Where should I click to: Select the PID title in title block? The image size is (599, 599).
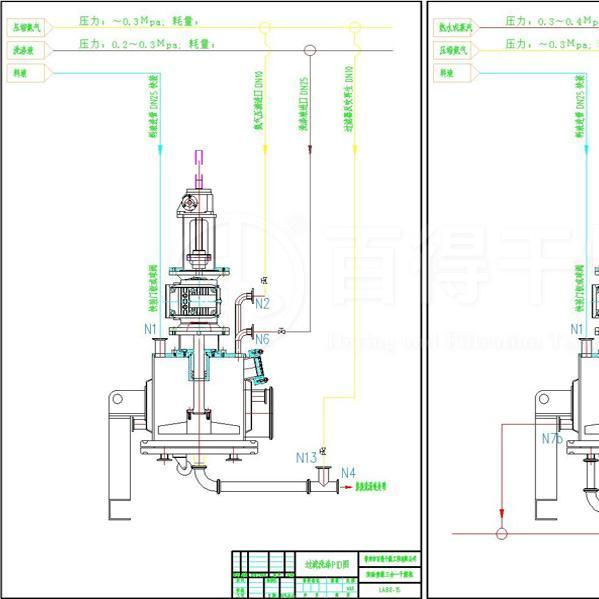point(327,564)
